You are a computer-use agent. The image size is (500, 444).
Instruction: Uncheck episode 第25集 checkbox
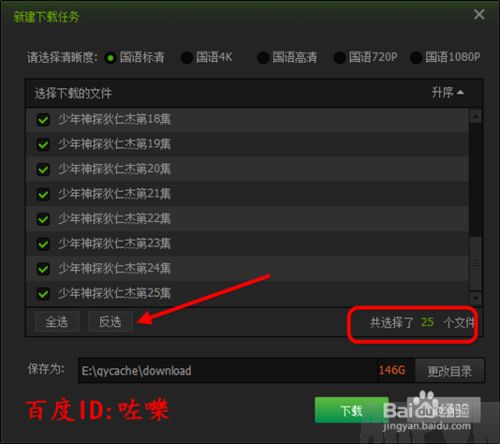(43, 294)
